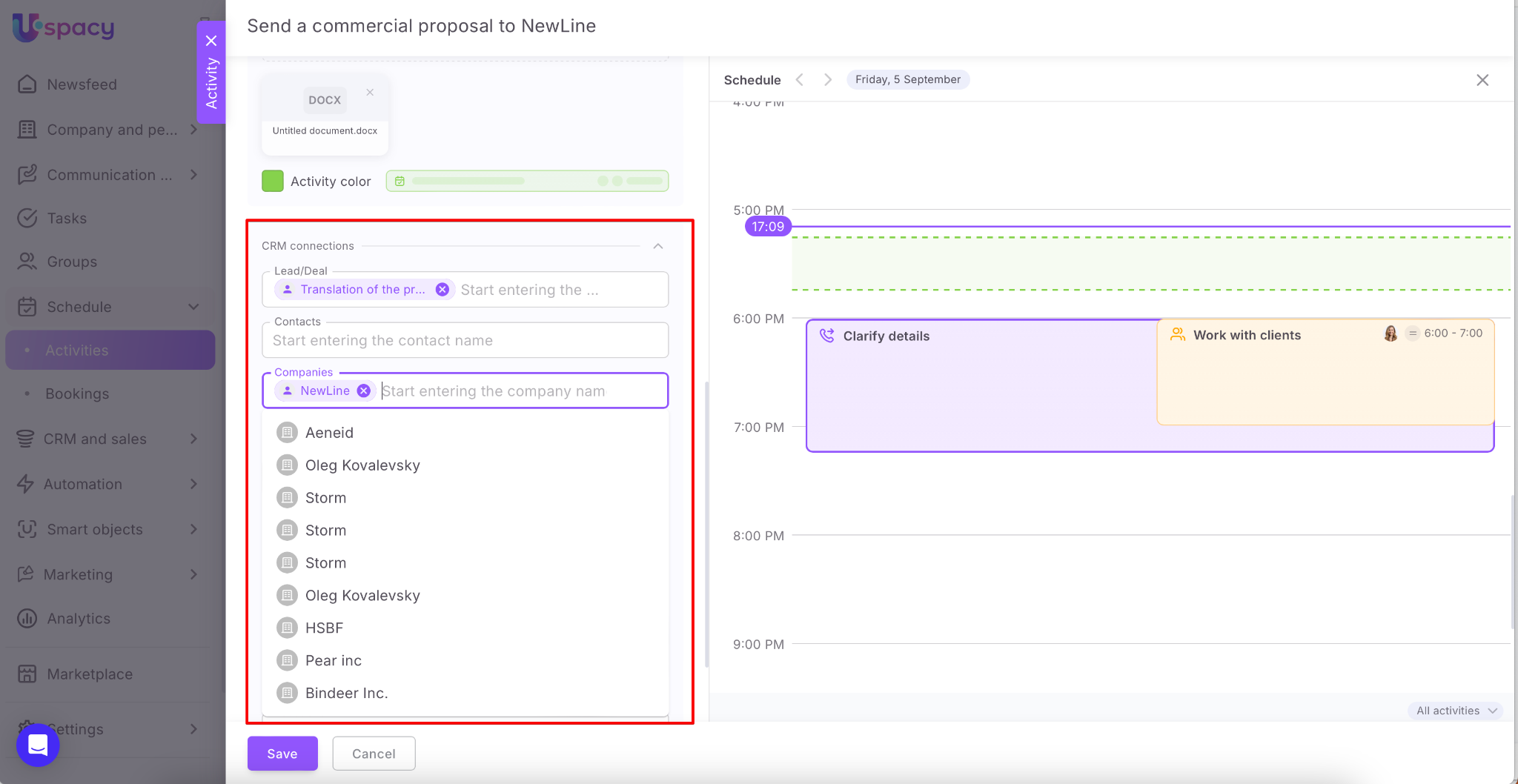This screenshot has width=1518, height=784.
Task: Click the Save button
Action: coord(282,754)
